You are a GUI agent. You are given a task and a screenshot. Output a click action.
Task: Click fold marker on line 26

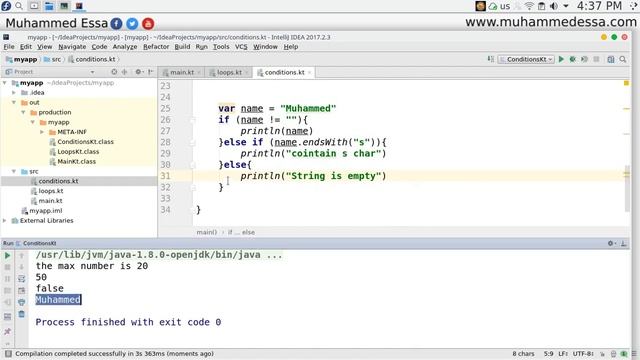192,120
